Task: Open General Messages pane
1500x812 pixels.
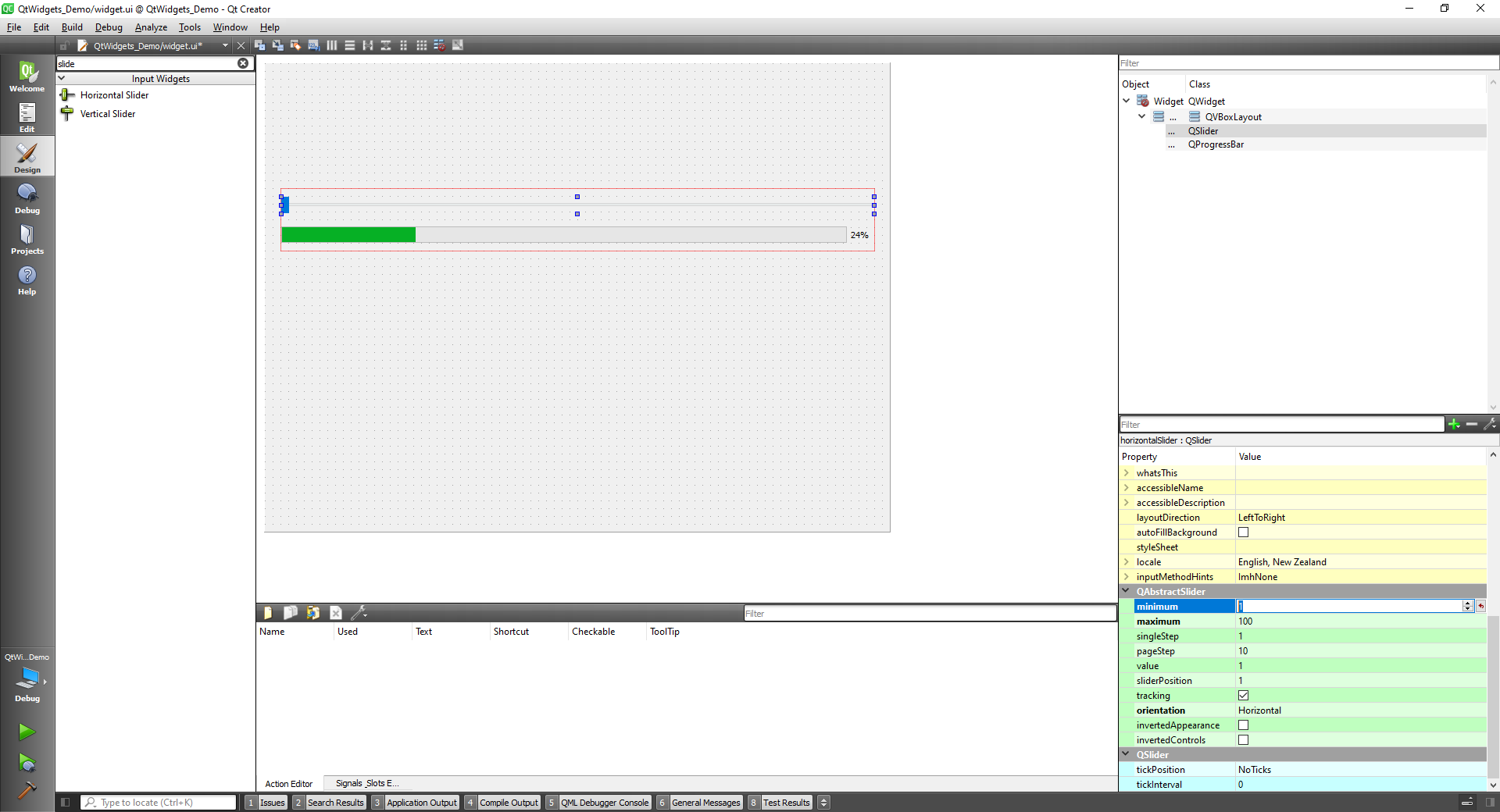Action: 699,802
